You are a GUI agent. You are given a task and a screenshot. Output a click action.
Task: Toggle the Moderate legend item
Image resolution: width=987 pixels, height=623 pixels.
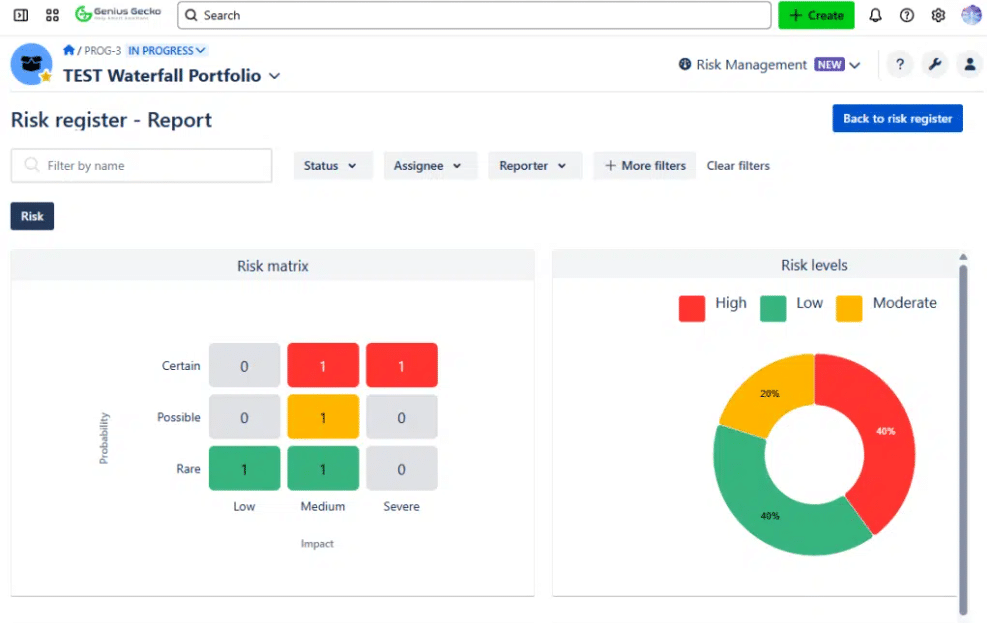(x=886, y=305)
